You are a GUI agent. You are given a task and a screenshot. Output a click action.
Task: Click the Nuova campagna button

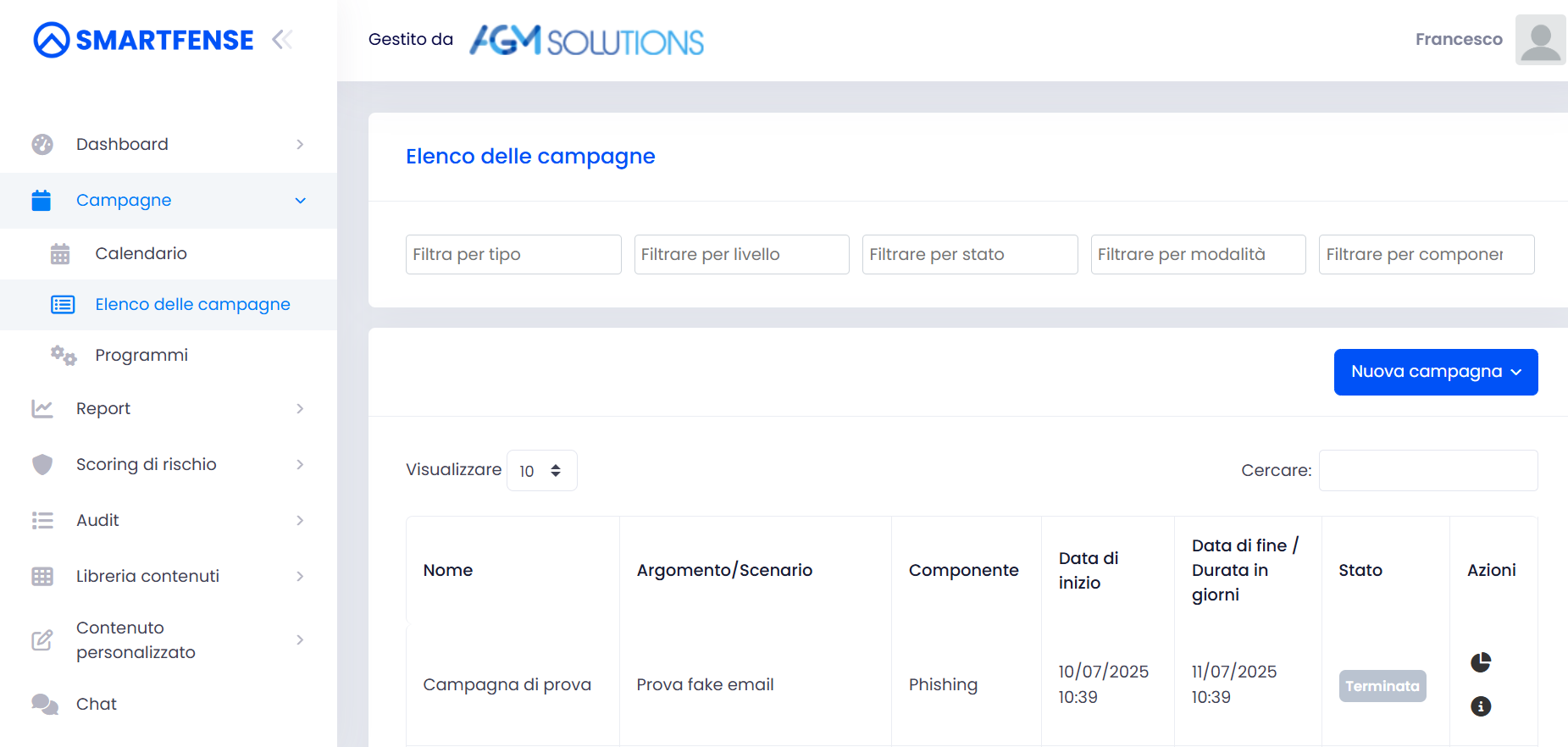1435,373
